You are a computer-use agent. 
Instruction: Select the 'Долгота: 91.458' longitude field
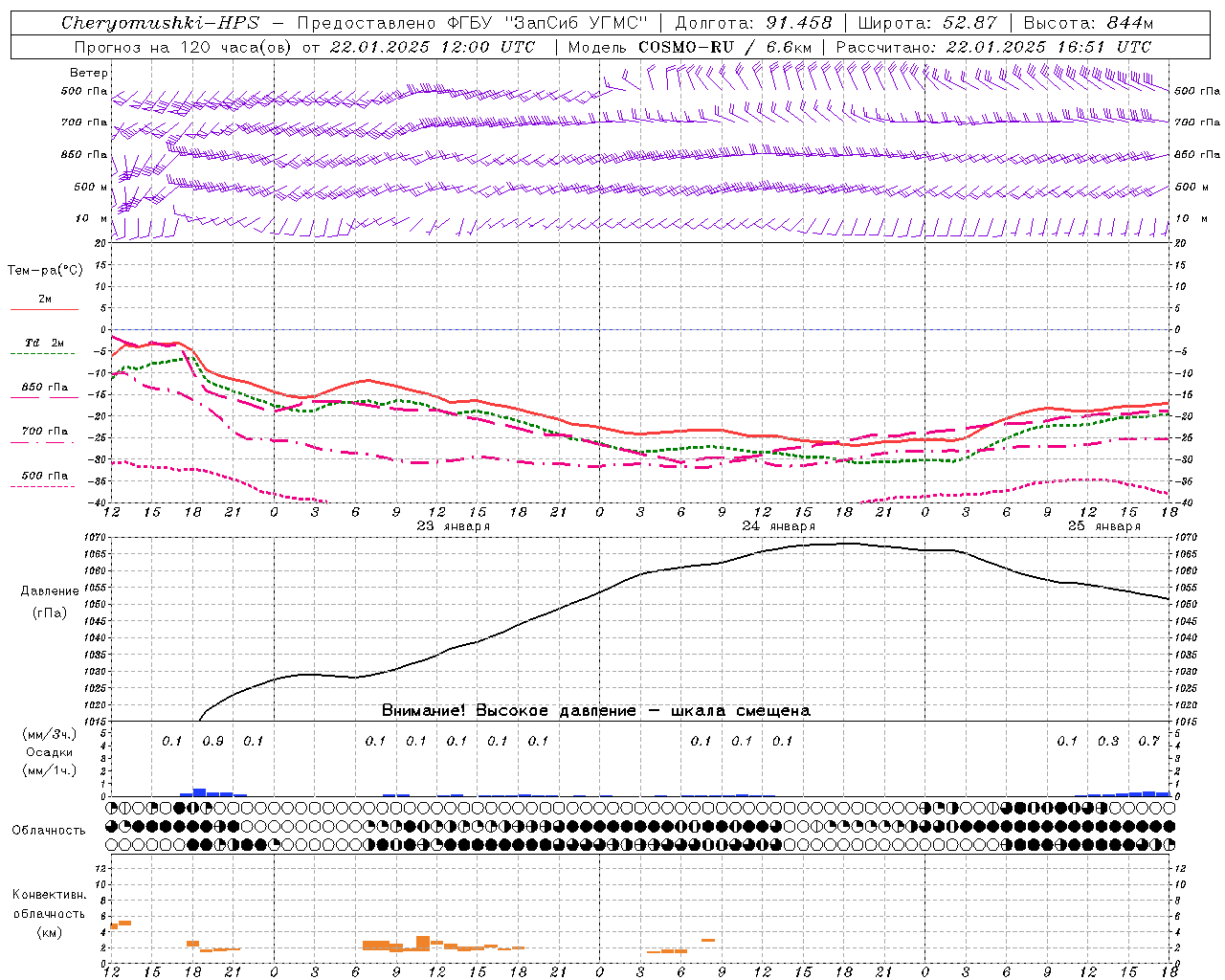click(753, 23)
